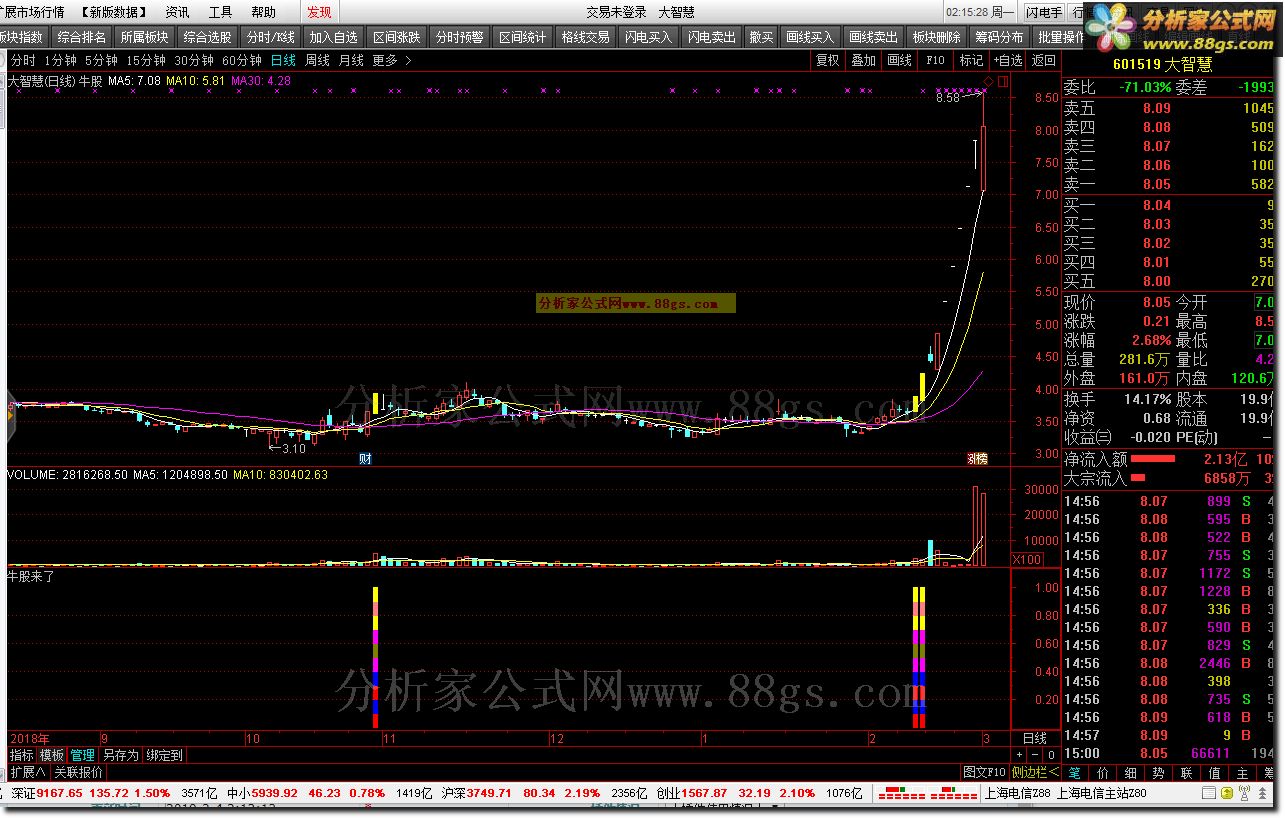Viewport: 1285px width, 818px height.
Task: Open the 画线 drawing tools
Action: pyautogui.click(x=899, y=60)
